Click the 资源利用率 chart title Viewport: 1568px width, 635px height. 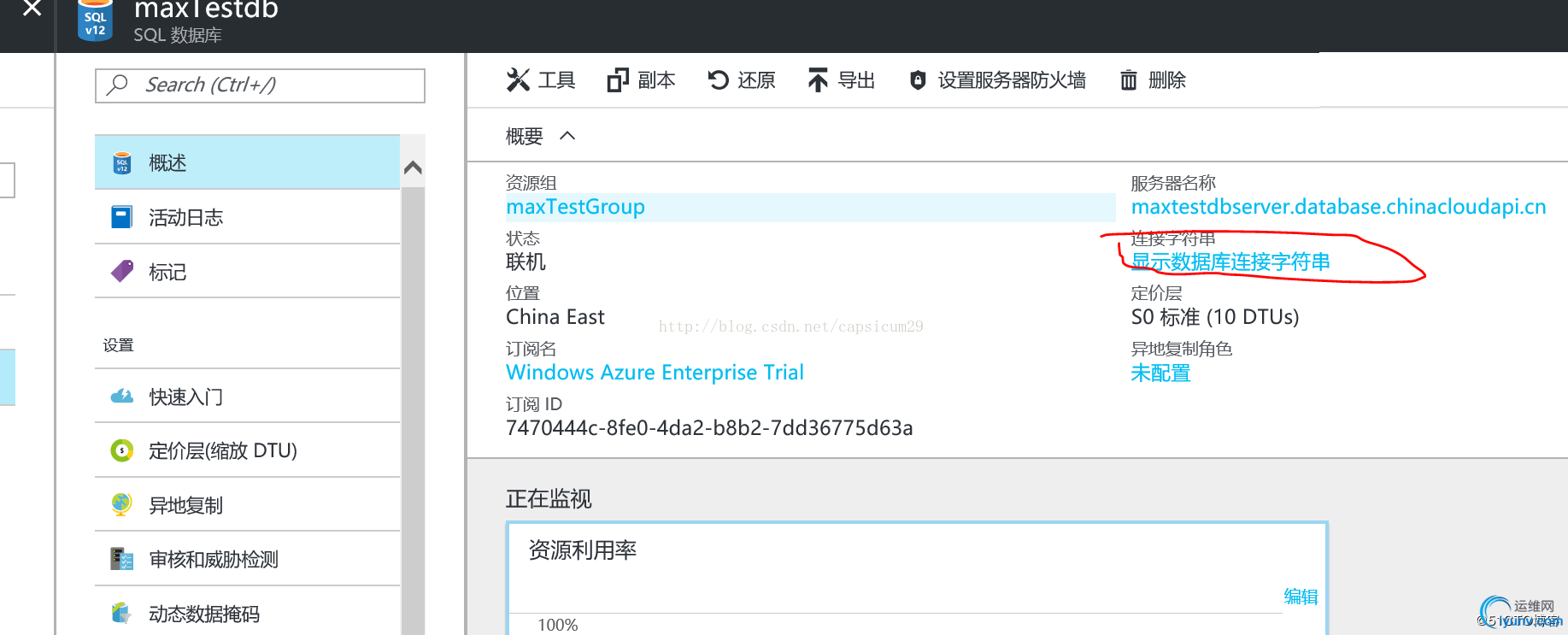(x=583, y=550)
